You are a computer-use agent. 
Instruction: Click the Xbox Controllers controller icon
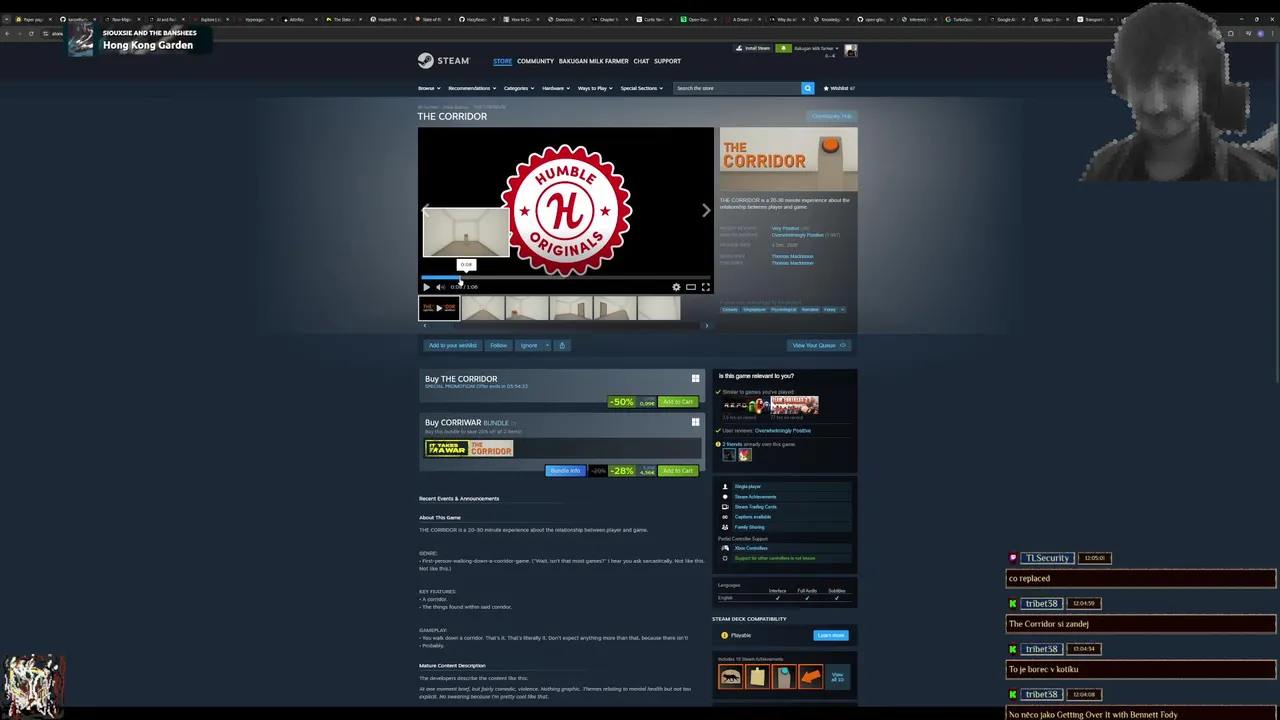click(x=725, y=548)
